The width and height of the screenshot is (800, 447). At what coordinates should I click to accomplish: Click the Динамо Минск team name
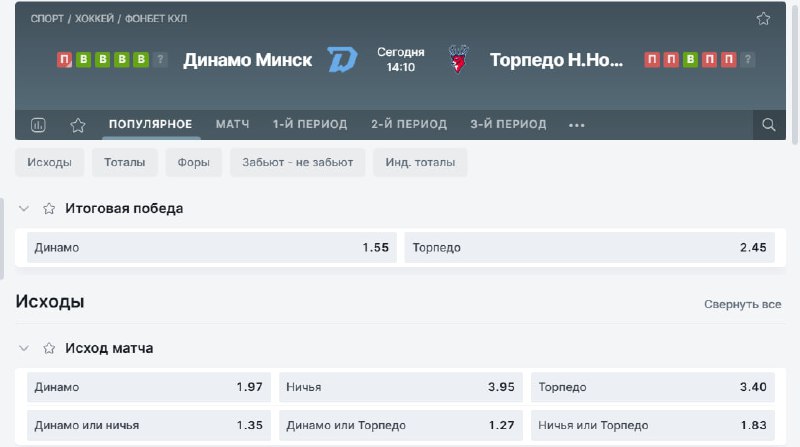[x=247, y=60]
